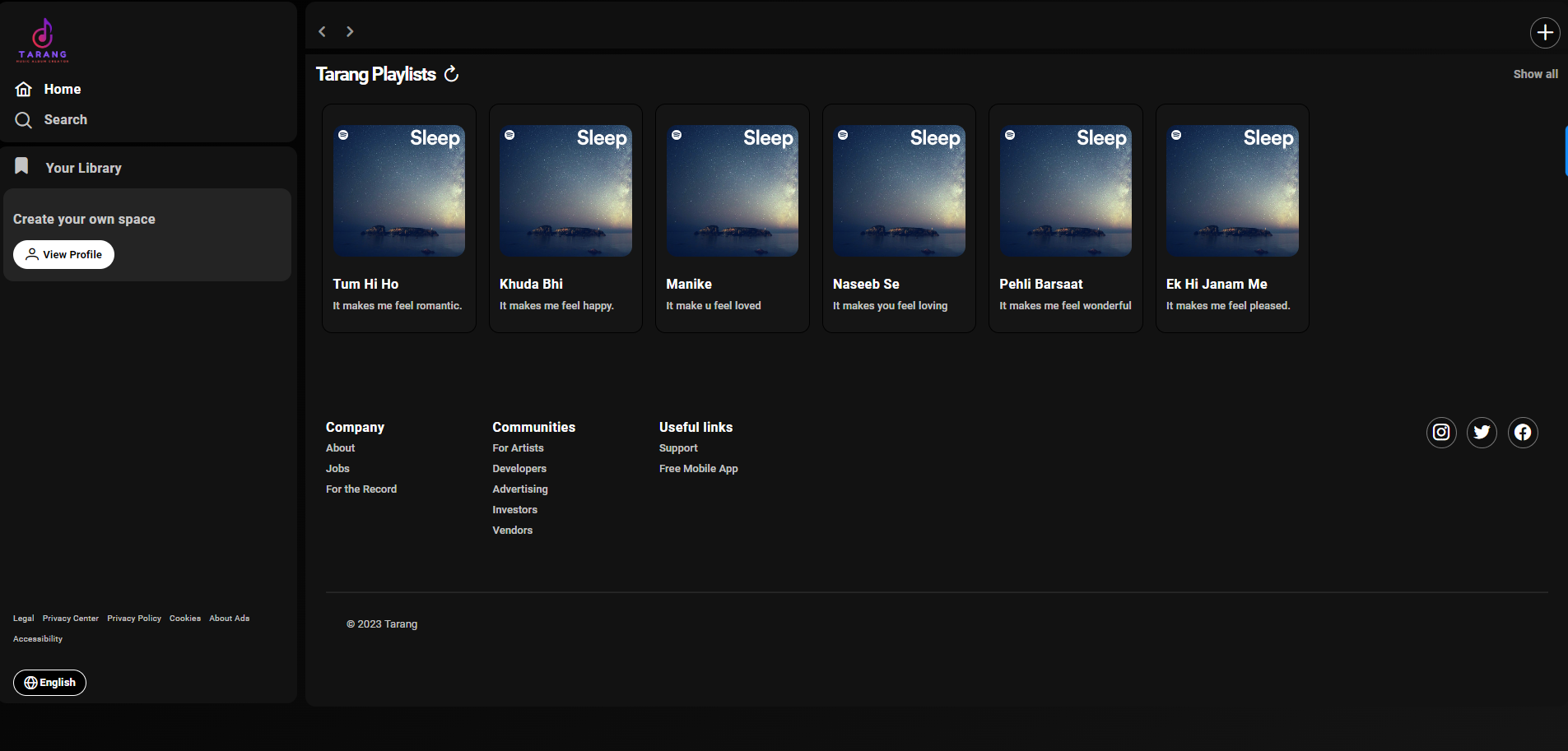The height and width of the screenshot is (751, 1568).
Task: Click the Legal footer link
Action: click(23, 619)
